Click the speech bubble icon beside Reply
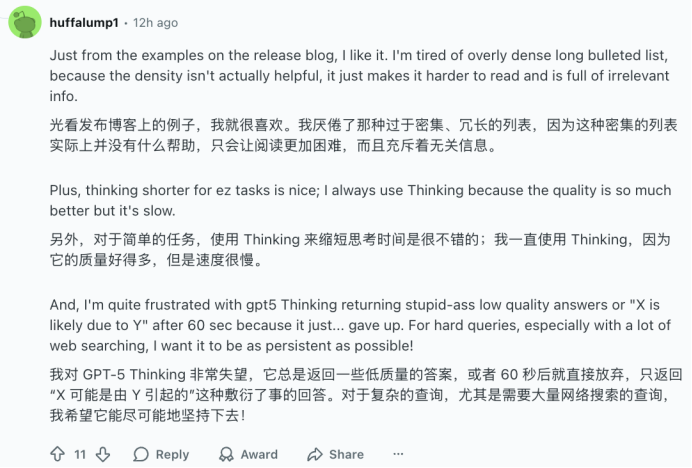The image size is (692, 468). [x=141, y=454]
